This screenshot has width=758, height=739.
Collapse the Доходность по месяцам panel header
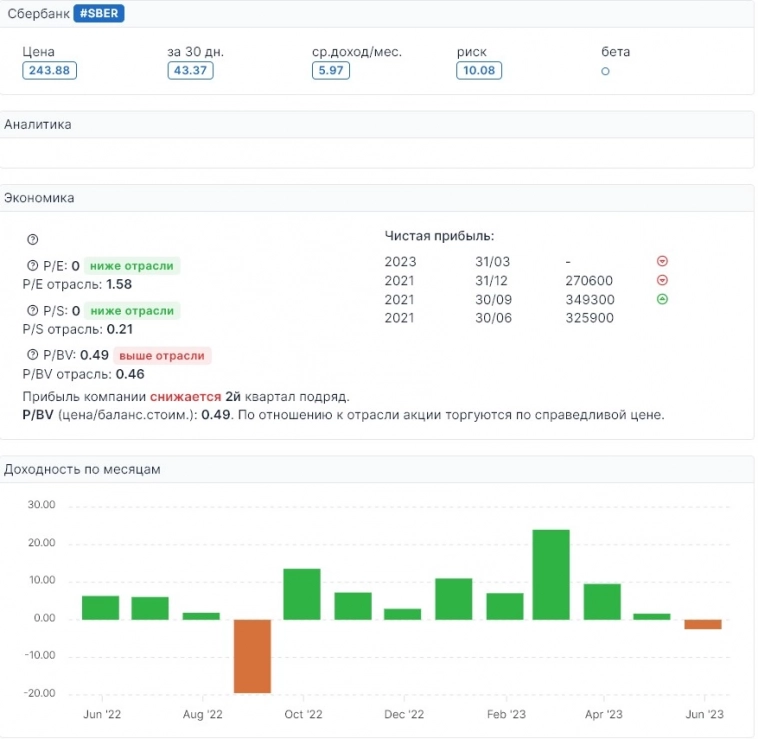[376, 469]
